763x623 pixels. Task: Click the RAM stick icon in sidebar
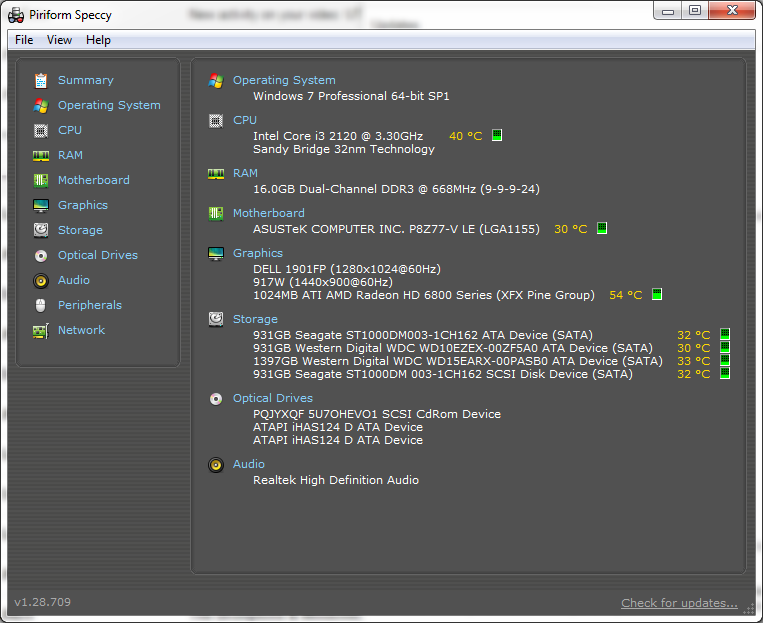(x=41, y=156)
